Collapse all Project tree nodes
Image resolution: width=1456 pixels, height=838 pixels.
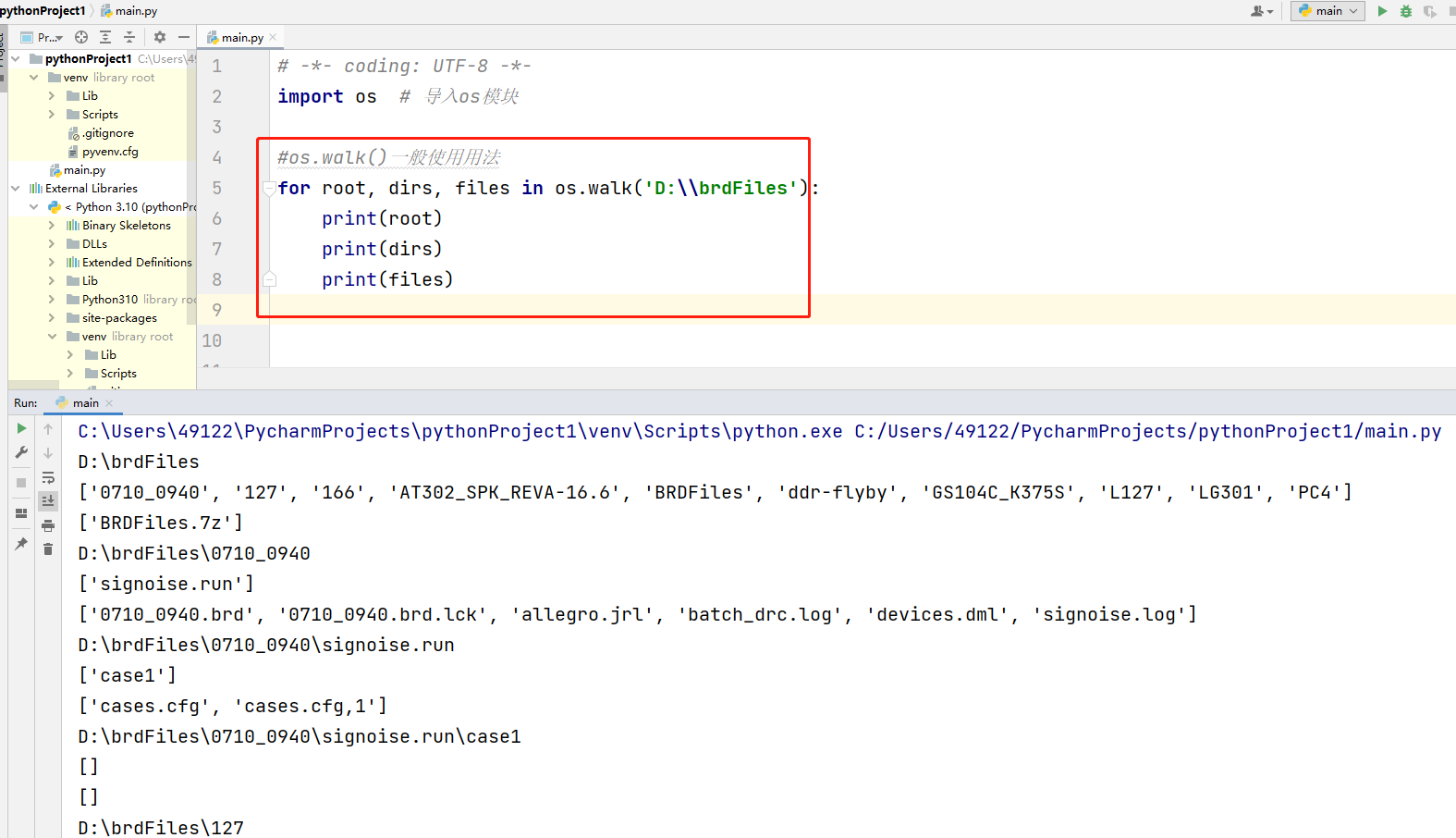point(129,37)
